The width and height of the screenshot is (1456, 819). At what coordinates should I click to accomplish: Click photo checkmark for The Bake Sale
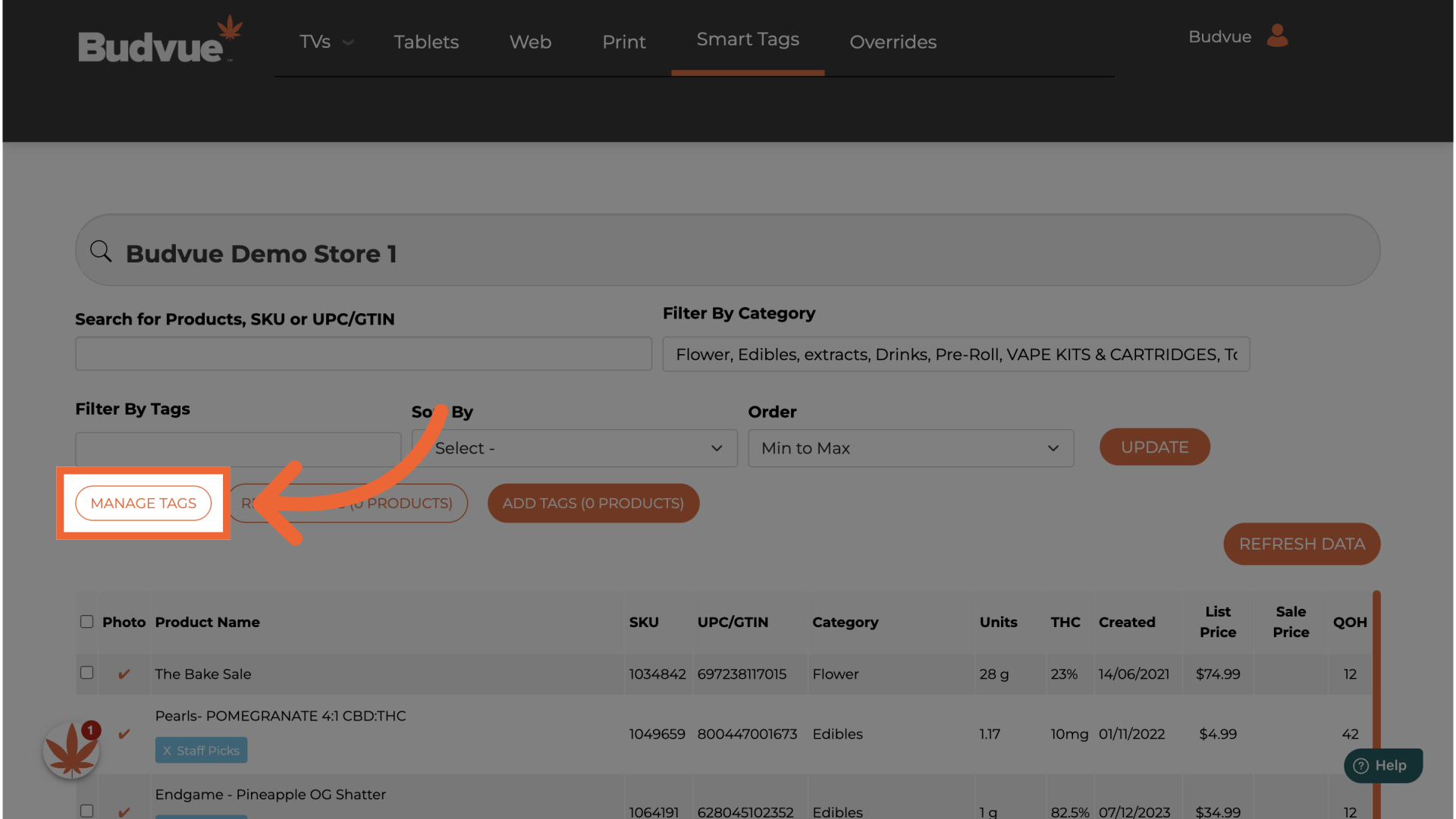pos(124,674)
